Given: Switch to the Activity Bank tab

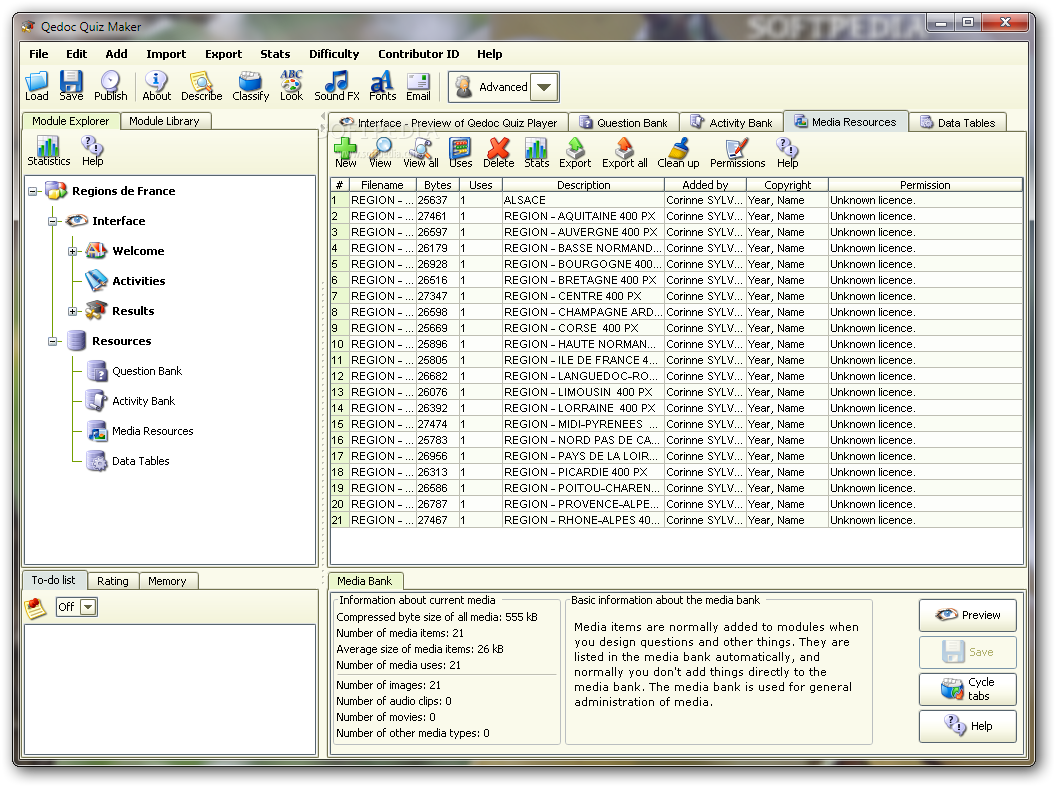Looking at the screenshot, I should pos(732,123).
